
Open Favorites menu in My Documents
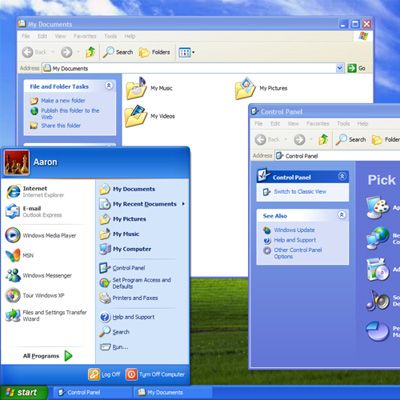point(85,36)
